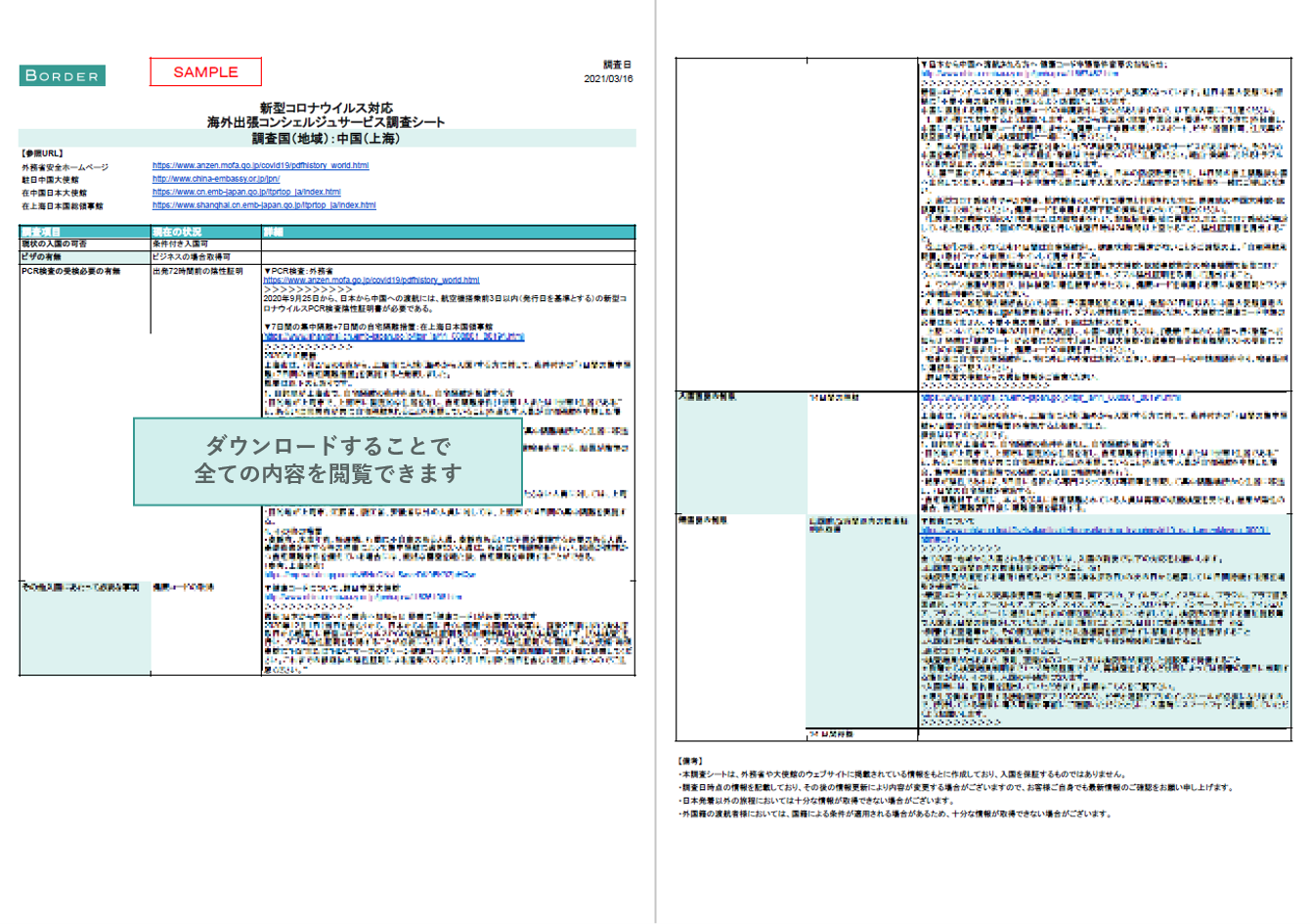Select the 詳細 column header

point(274,232)
